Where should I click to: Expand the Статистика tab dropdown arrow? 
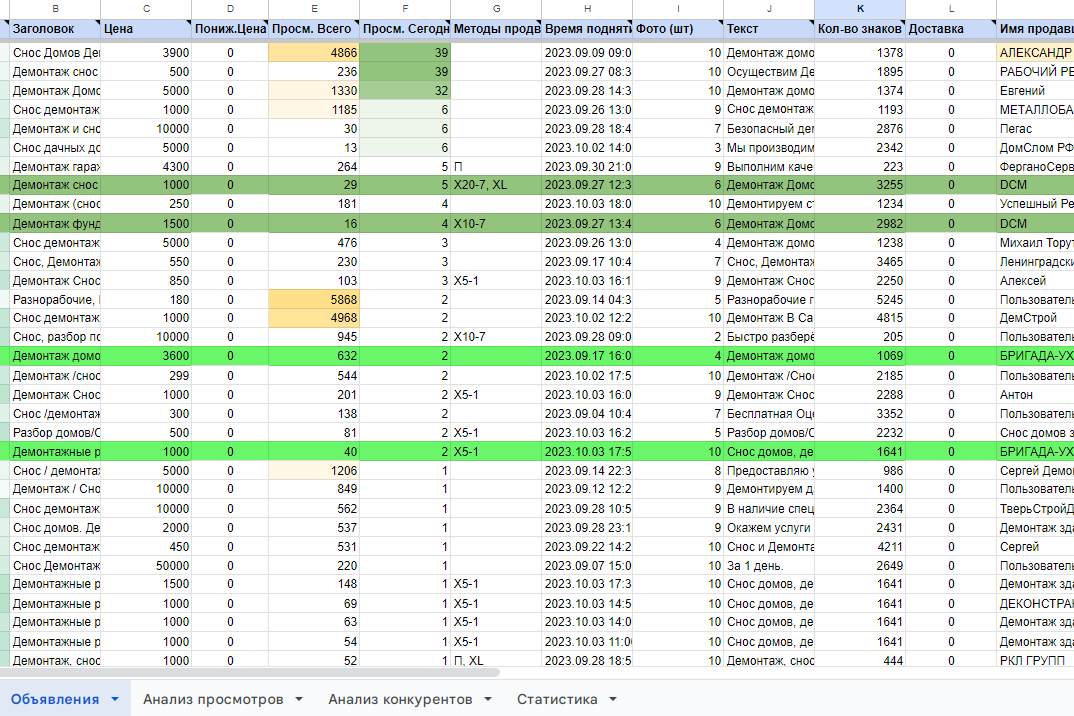coord(613,699)
